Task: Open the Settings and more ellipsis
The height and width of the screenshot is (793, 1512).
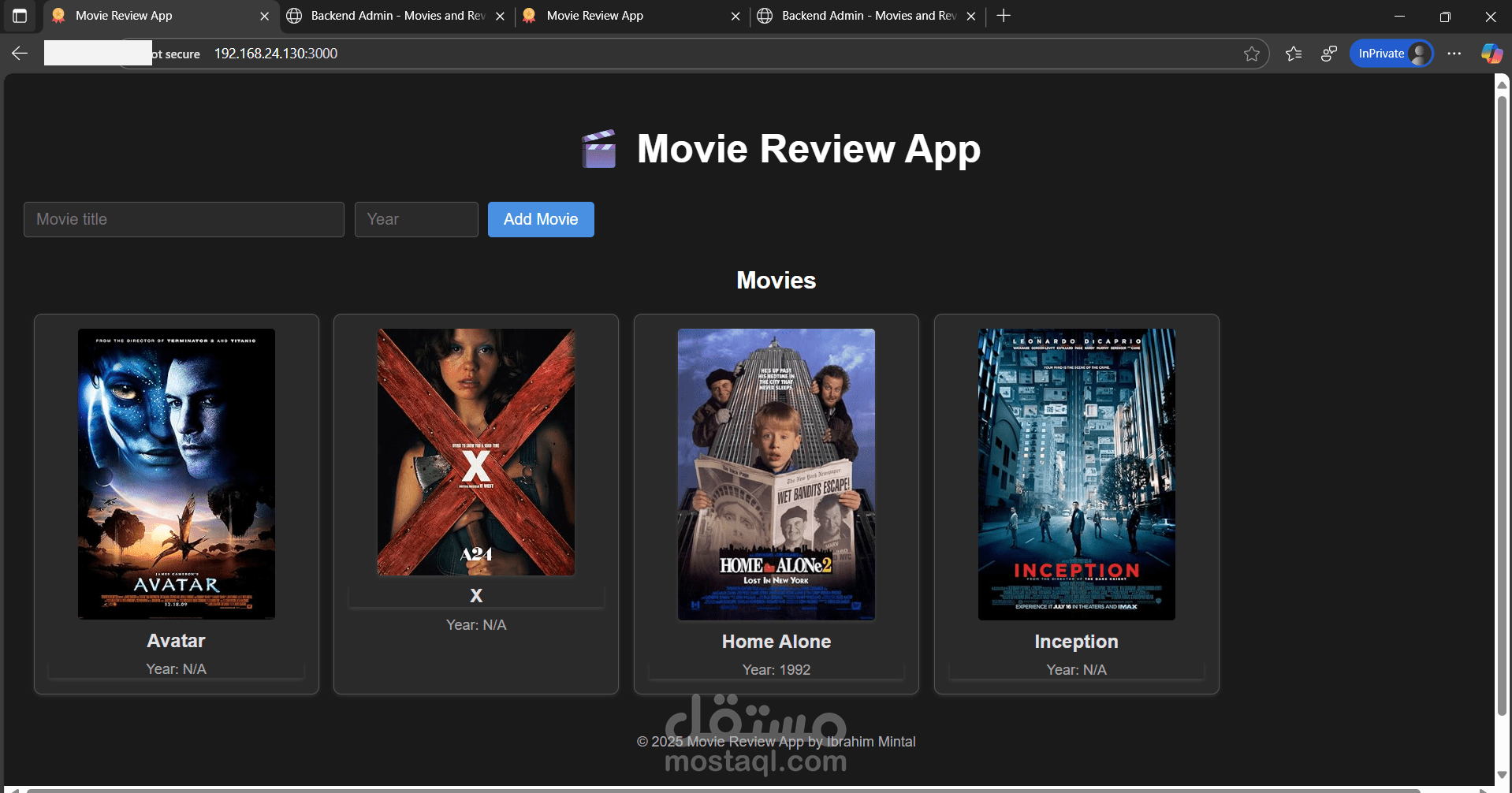Action: pos(1454,54)
